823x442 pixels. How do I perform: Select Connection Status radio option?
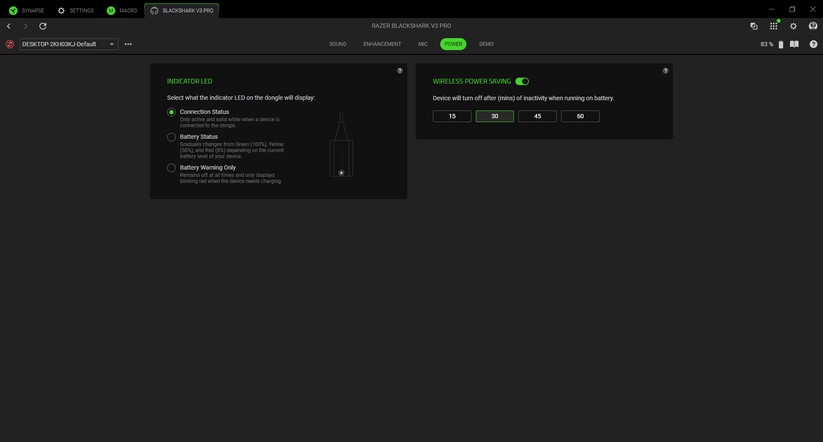coord(171,112)
